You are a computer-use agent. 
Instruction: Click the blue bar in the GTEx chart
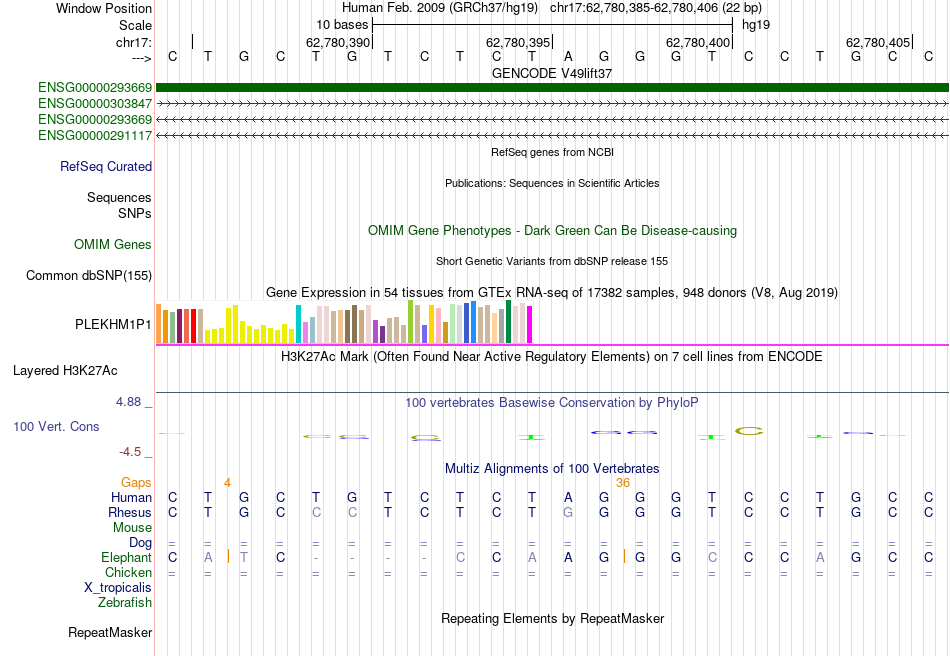tap(473, 322)
